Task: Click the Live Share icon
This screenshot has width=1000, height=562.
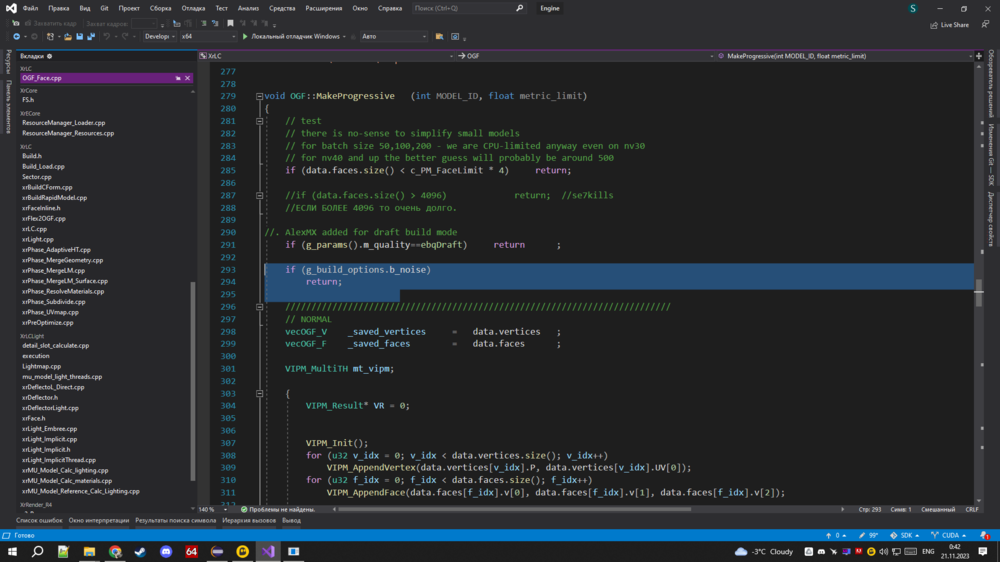Action: [x=934, y=24]
